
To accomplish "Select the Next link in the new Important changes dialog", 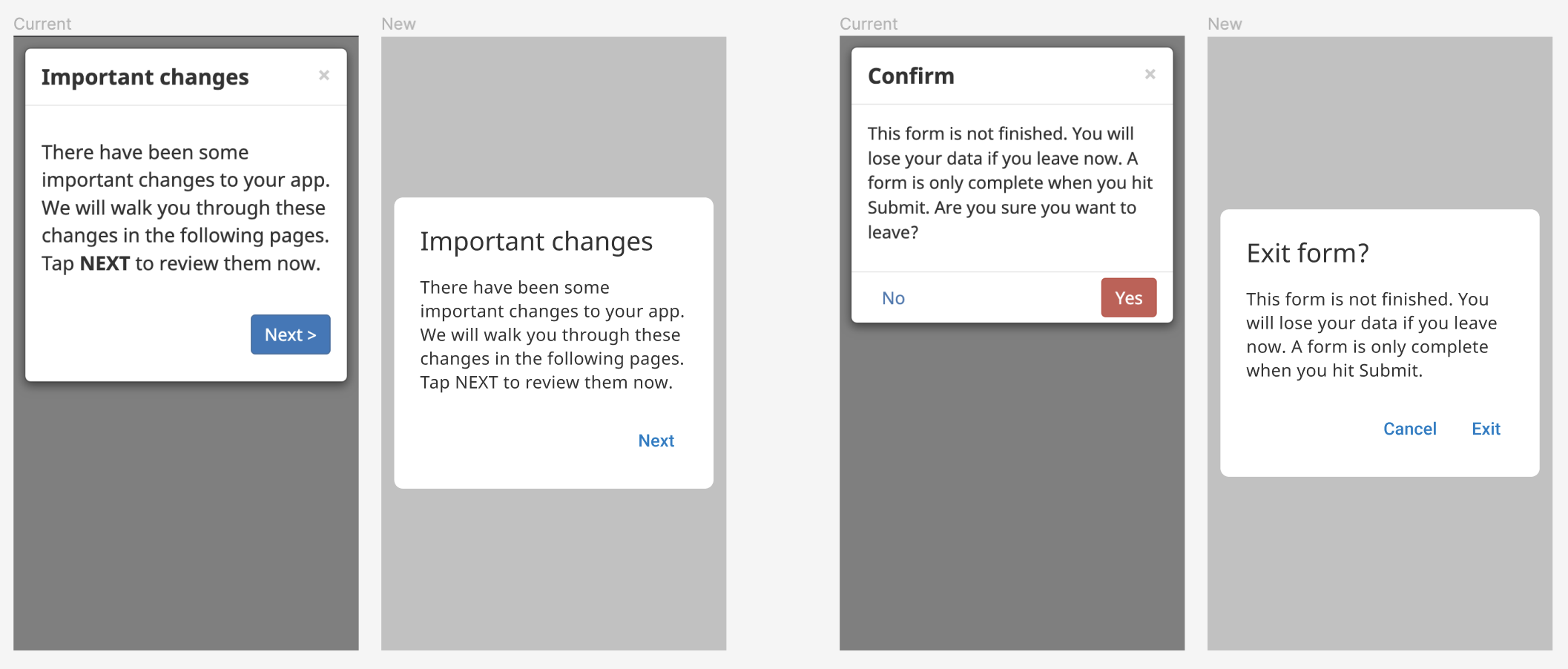I will coord(656,440).
